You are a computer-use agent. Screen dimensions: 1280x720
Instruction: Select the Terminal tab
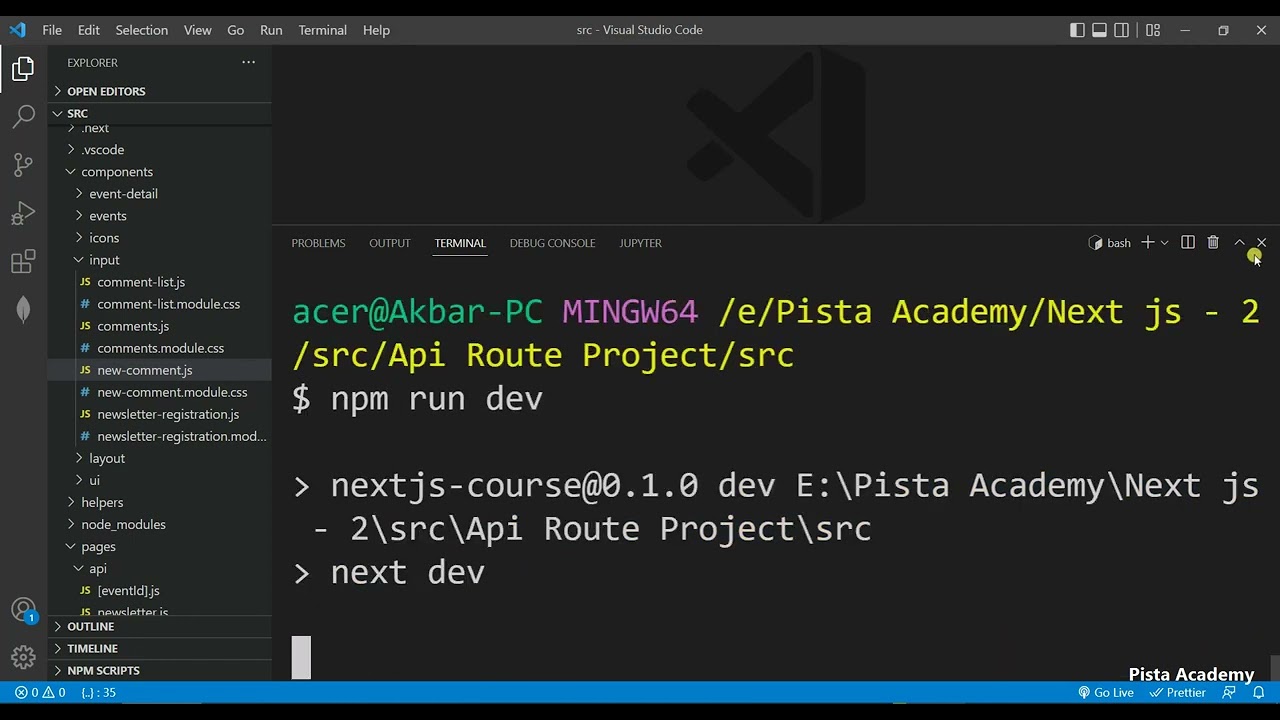click(460, 243)
